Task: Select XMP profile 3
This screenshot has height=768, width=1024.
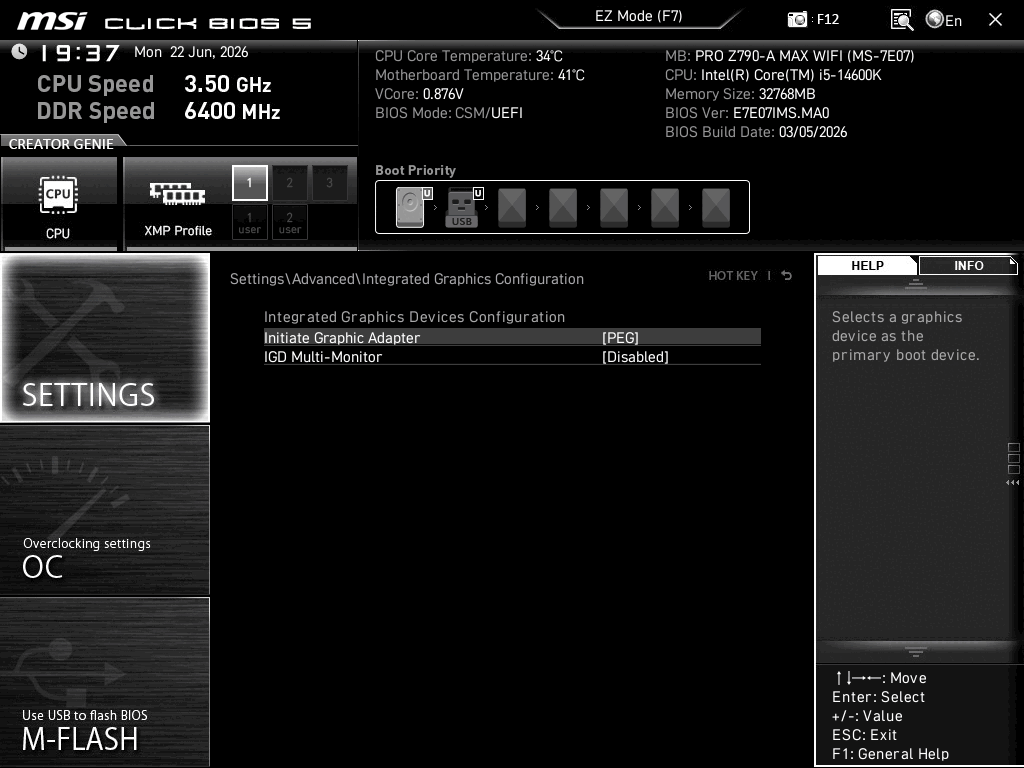Action: [330, 183]
